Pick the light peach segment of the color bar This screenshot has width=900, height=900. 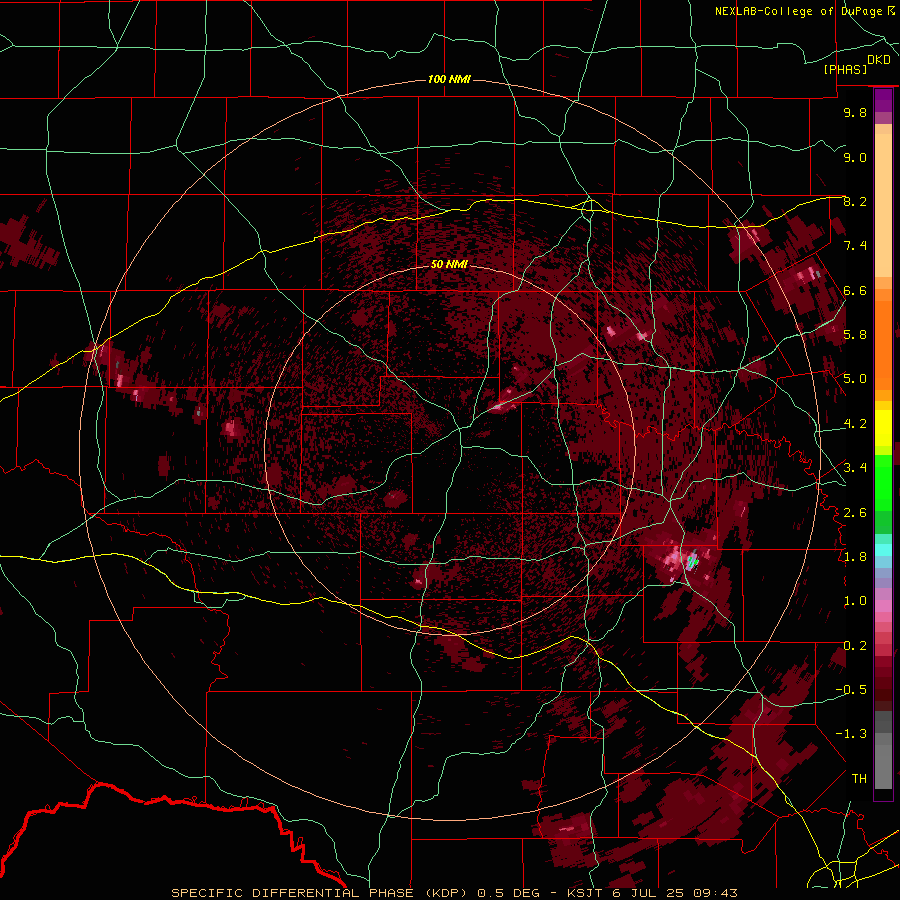883,207
